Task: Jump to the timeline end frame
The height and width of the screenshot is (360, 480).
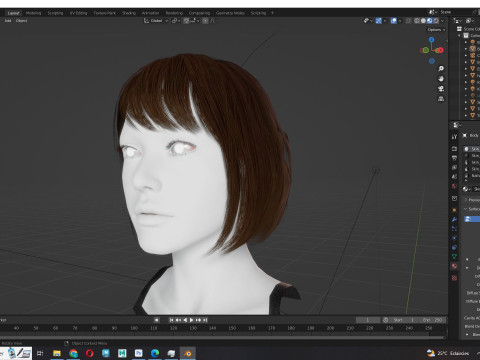Action: click(x=205, y=320)
